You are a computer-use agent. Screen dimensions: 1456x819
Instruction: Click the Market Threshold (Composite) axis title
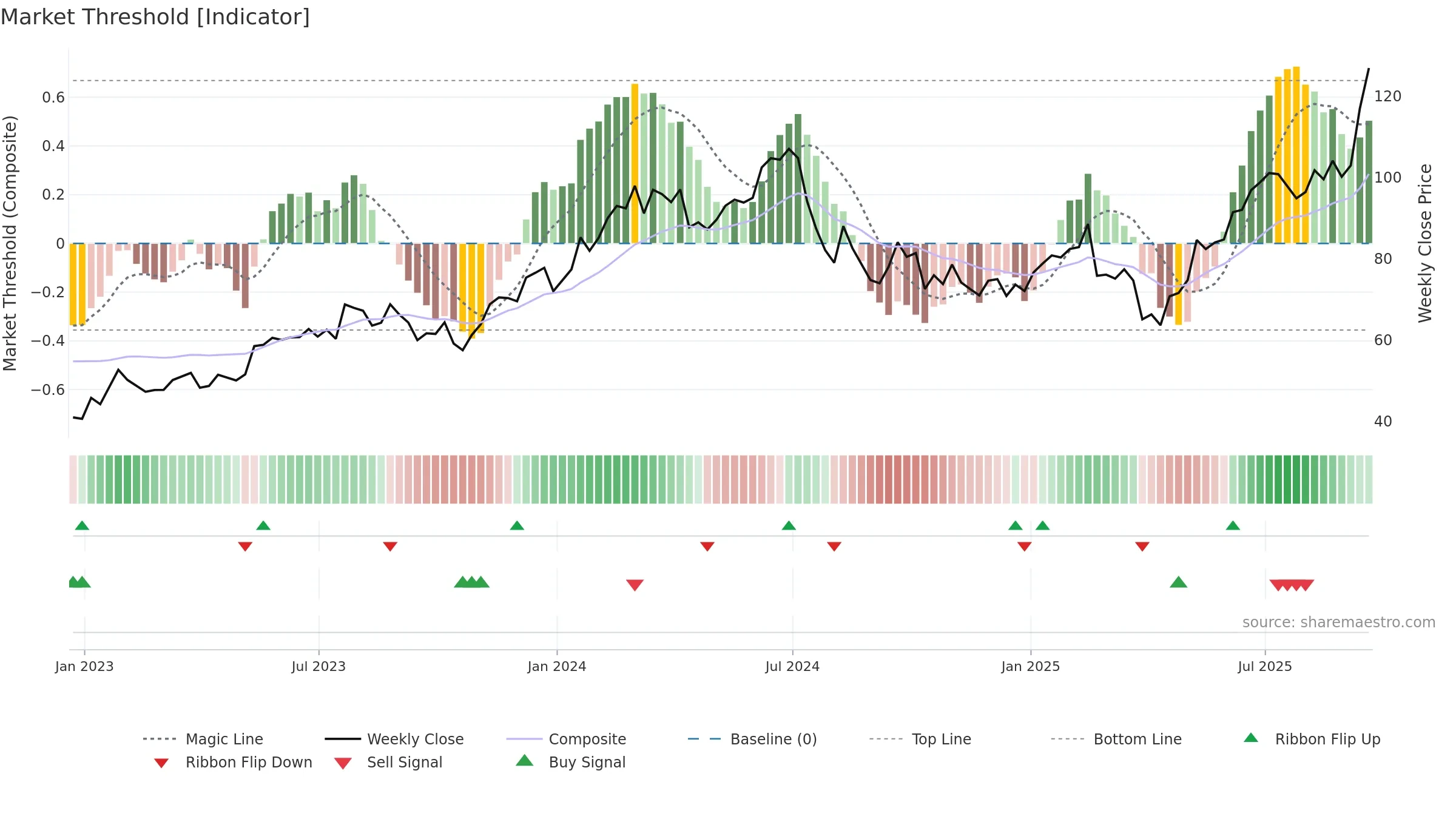pos(10,243)
